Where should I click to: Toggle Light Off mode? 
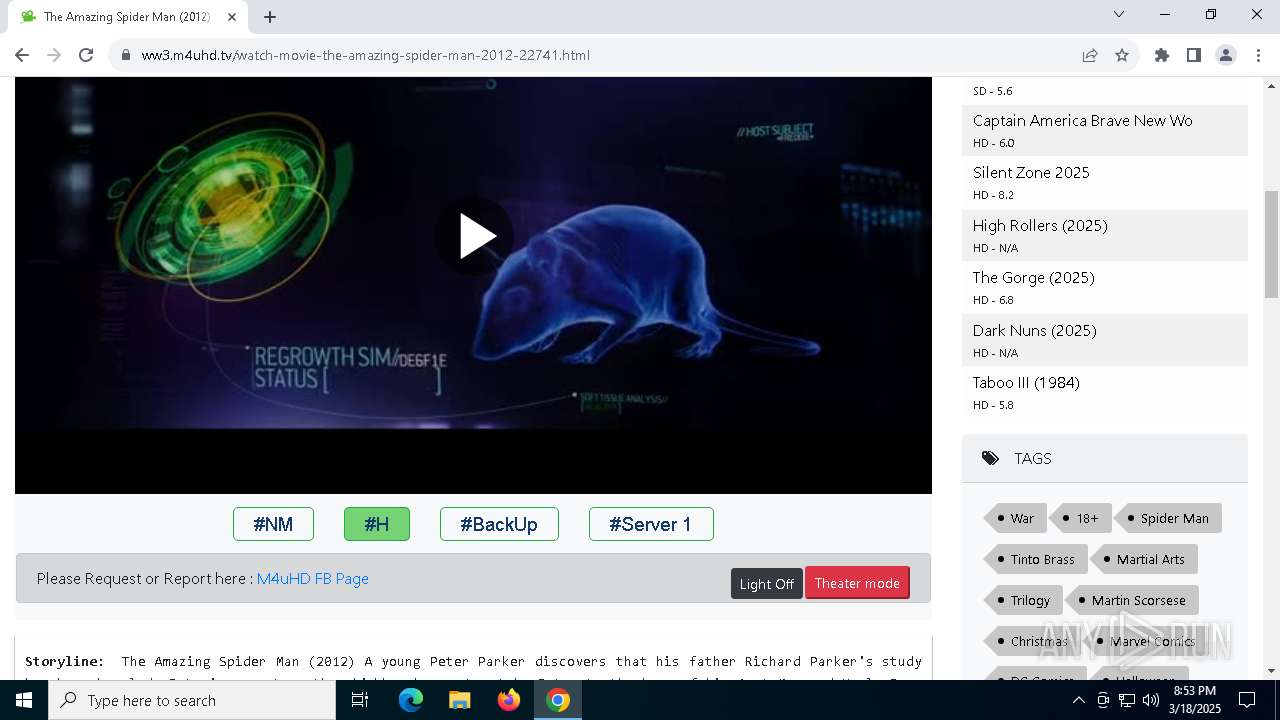pyautogui.click(x=767, y=584)
